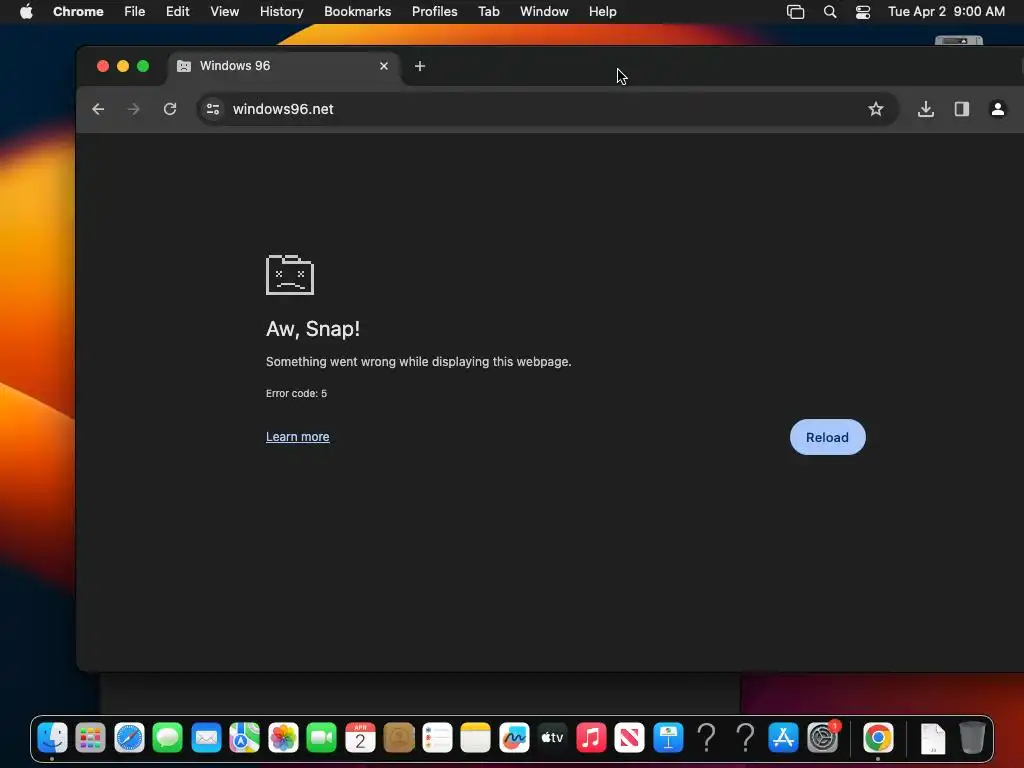Open Notes from the Dock

(x=475, y=738)
